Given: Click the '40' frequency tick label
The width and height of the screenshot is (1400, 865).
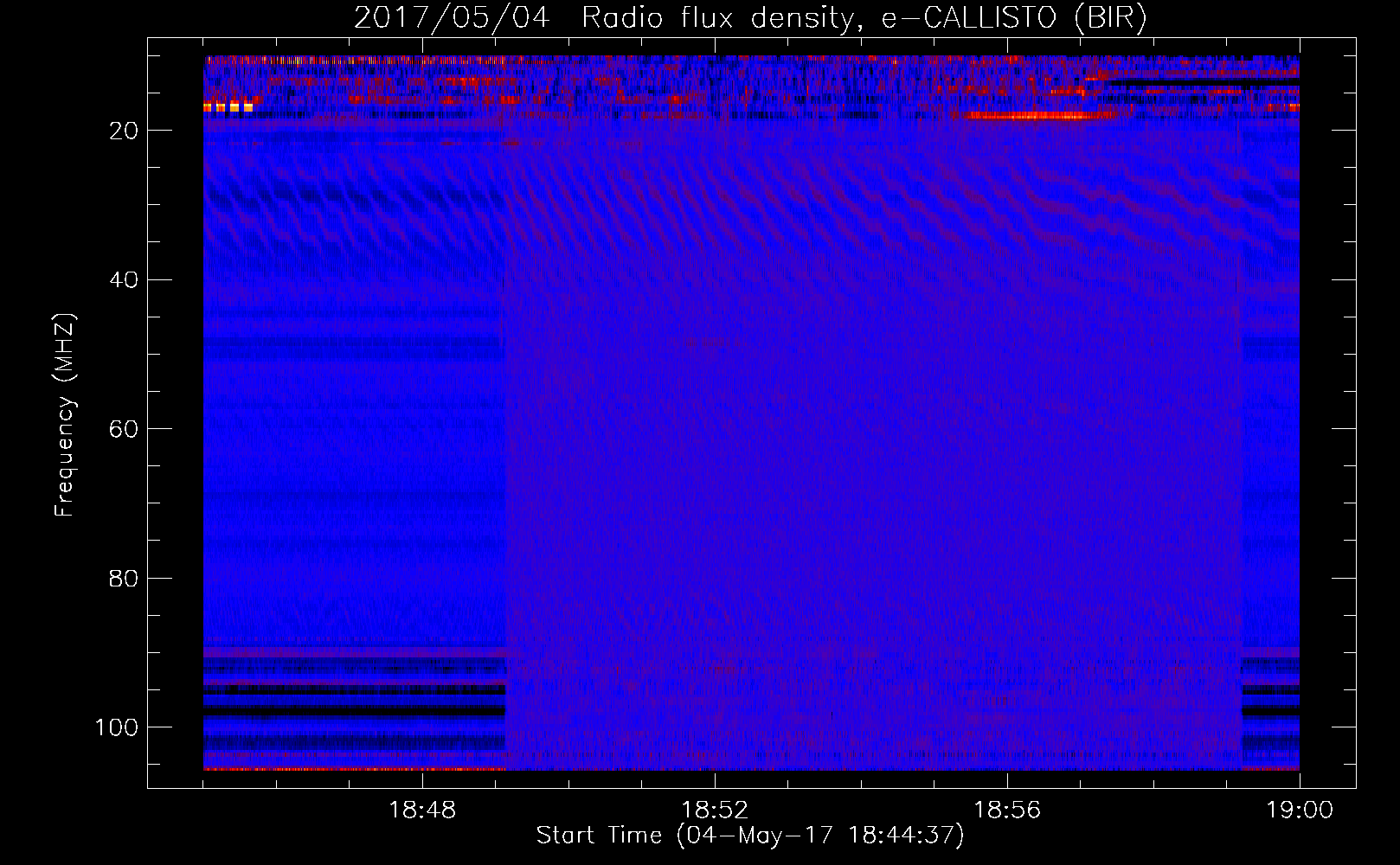Looking at the screenshot, I should coord(124,280).
